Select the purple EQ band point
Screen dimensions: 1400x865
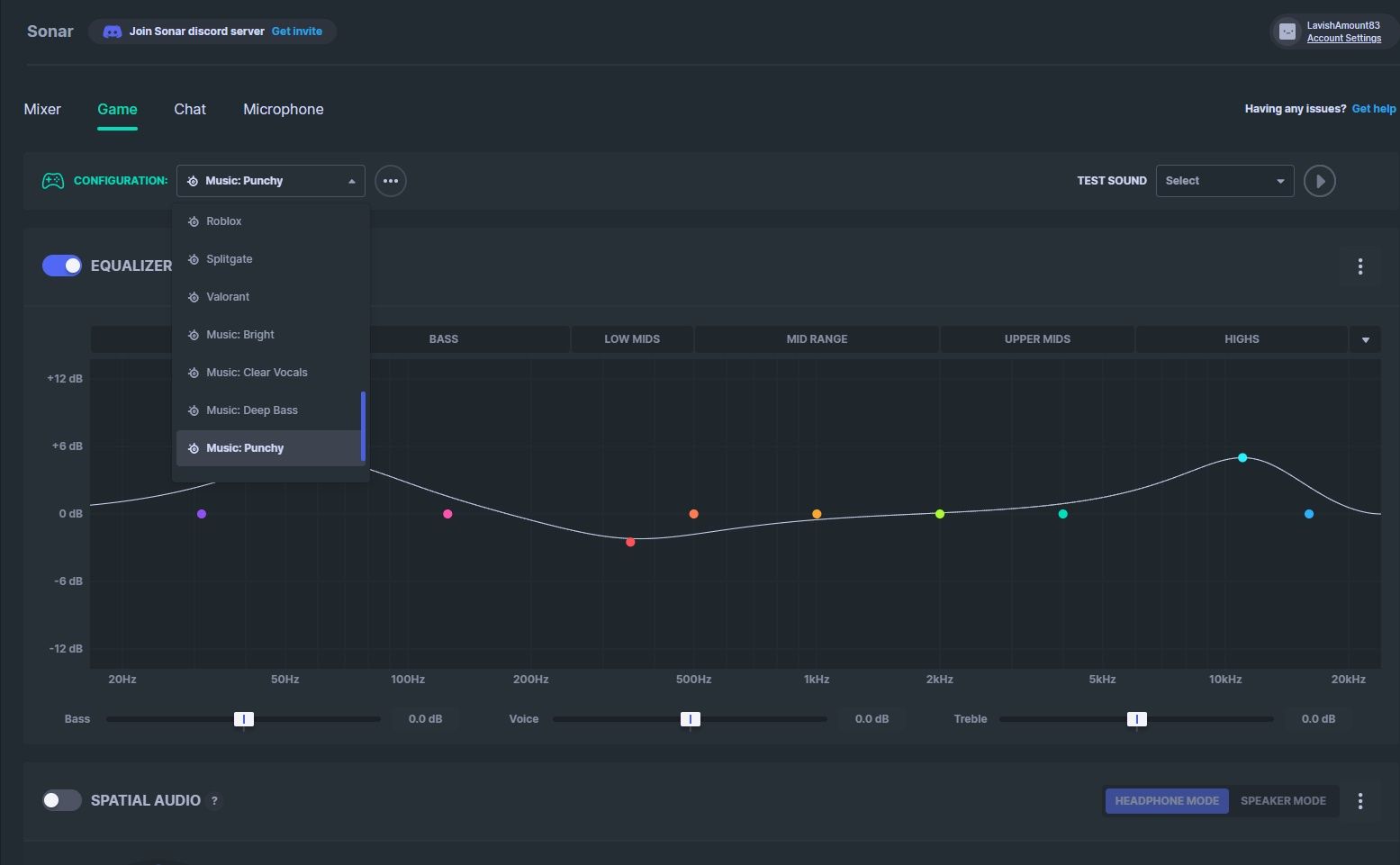[202, 514]
